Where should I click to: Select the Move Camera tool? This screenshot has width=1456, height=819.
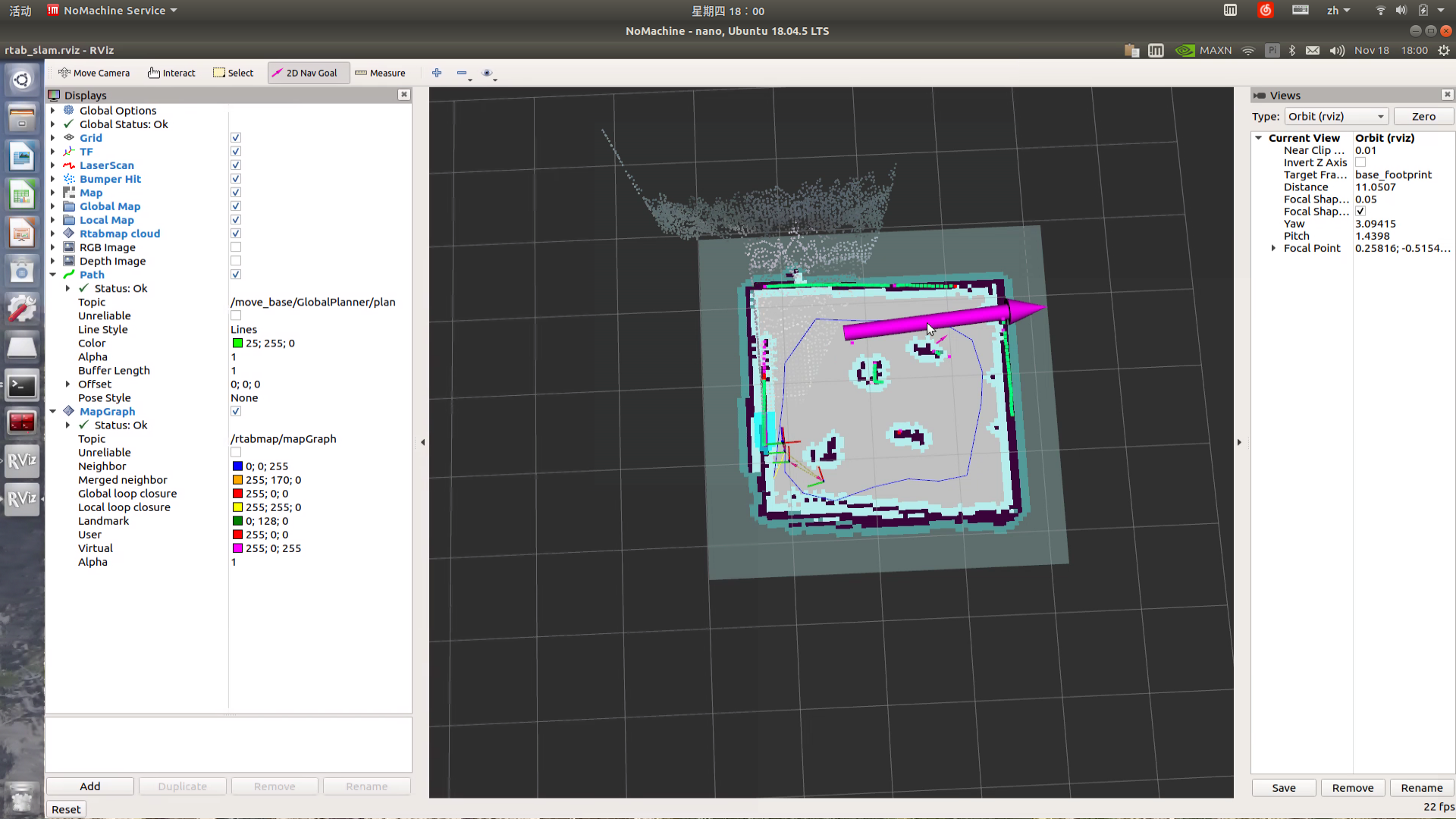click(94, 73)
